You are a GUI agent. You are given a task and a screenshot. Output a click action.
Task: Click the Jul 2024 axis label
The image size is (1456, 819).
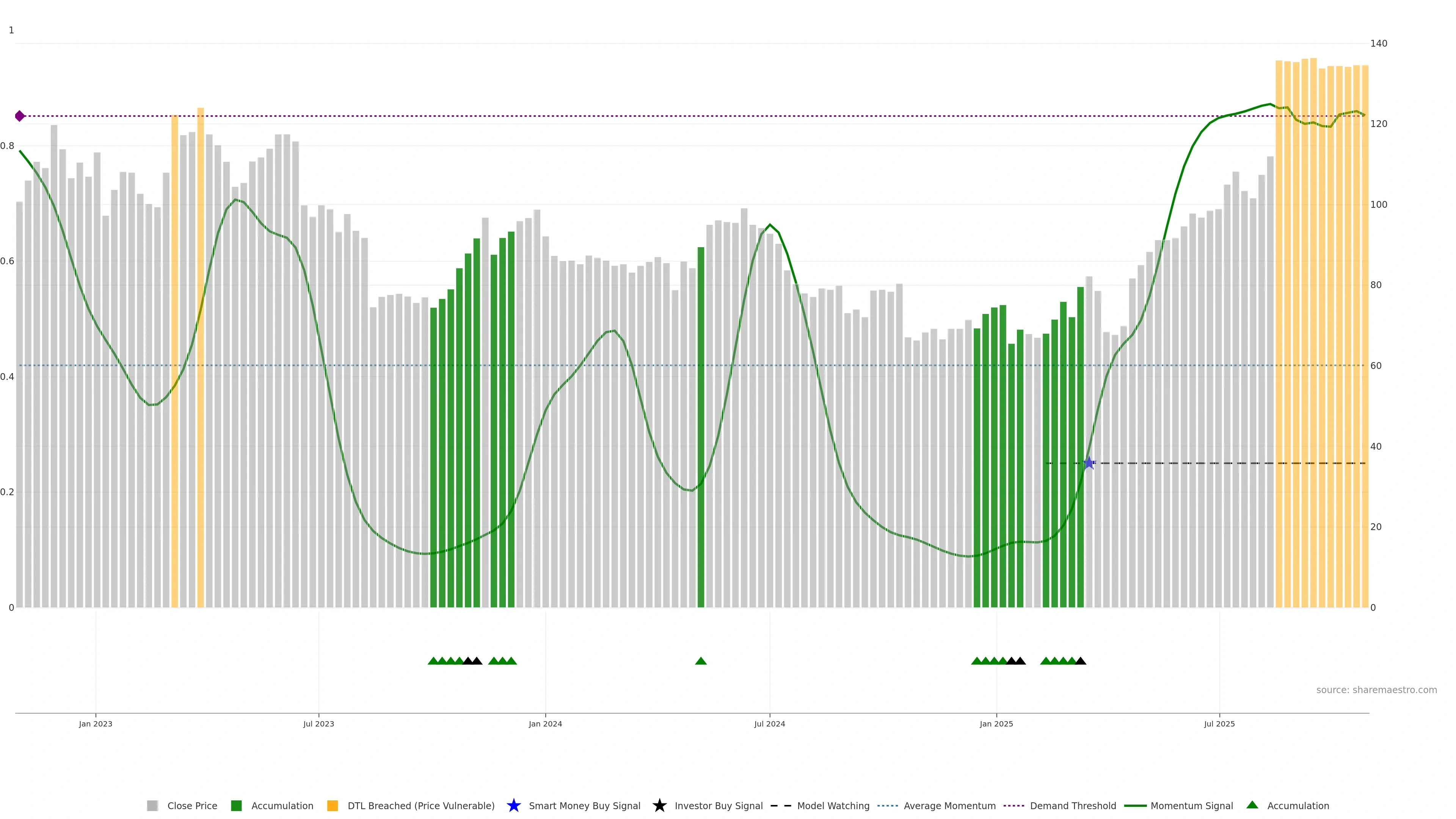pyautogui.click(x=769, y=723)
